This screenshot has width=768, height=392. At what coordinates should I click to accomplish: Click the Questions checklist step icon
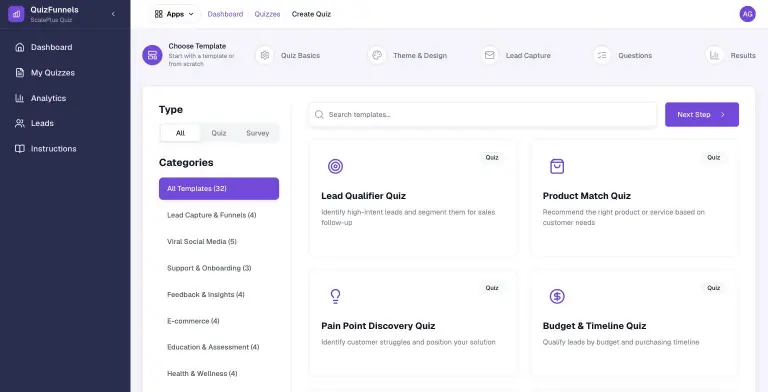[x=602, y=55]
